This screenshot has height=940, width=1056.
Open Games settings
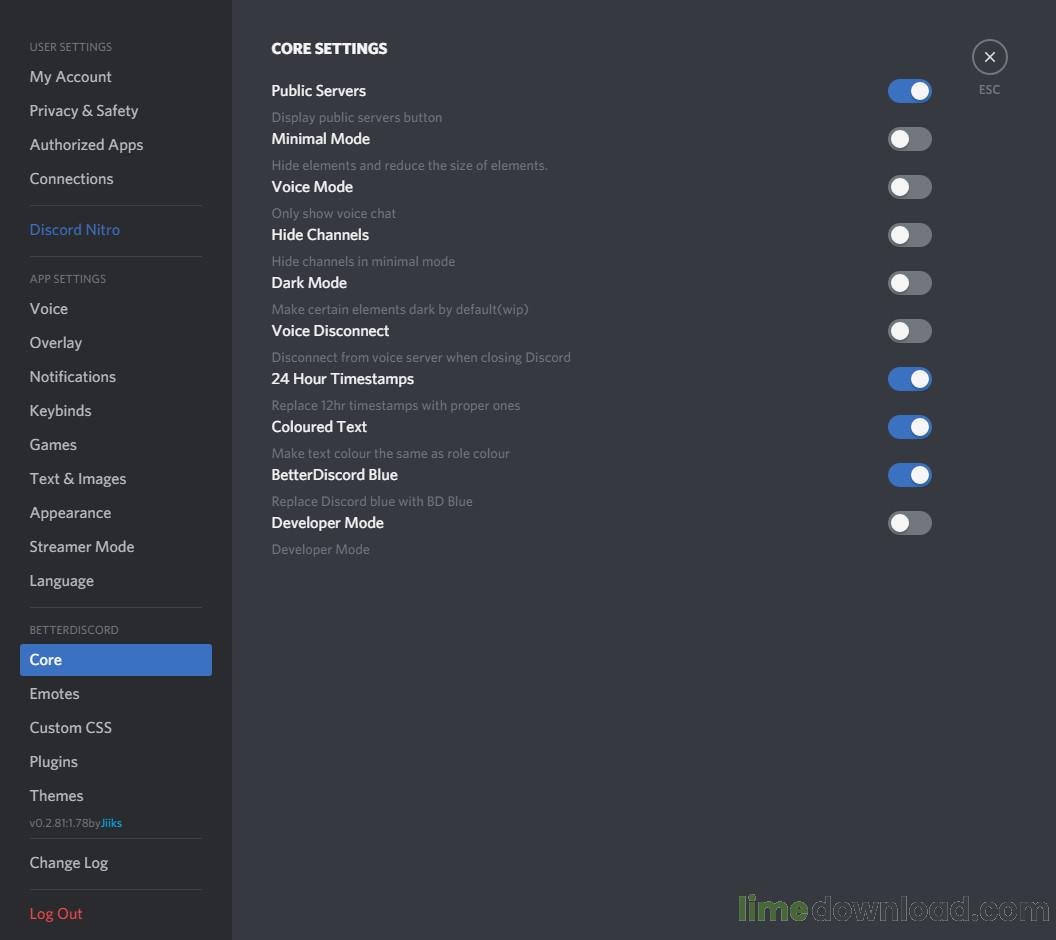point(116,444)
